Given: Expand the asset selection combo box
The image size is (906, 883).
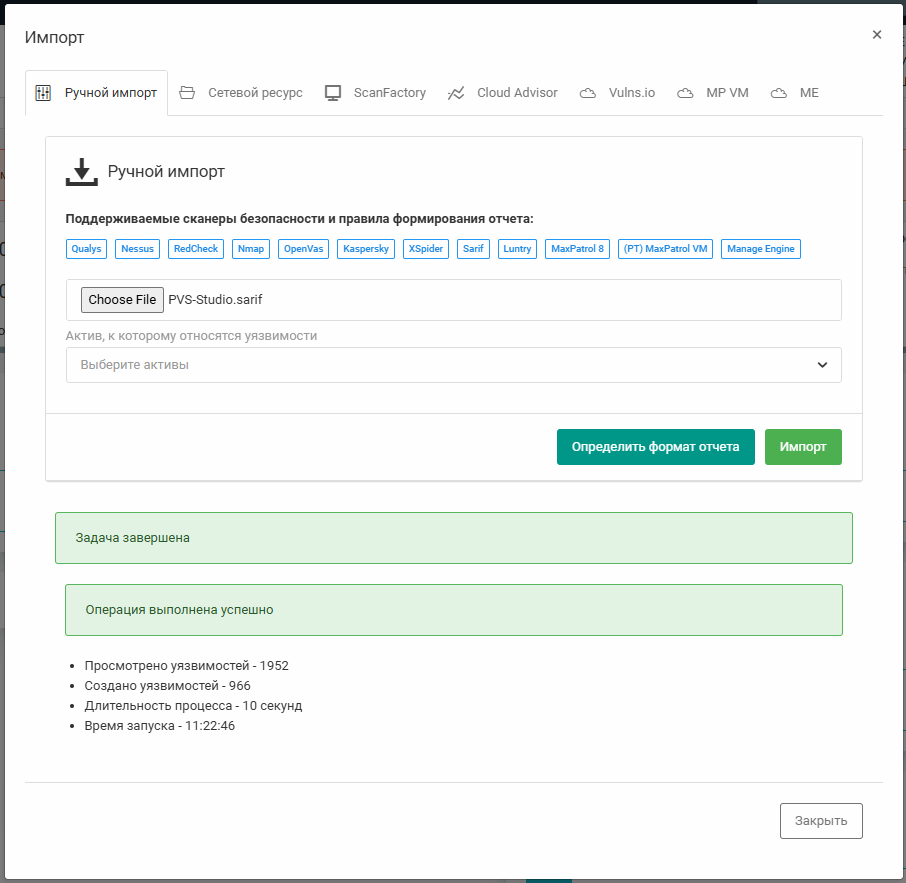Looking at the screenshot, I should 450,365.
